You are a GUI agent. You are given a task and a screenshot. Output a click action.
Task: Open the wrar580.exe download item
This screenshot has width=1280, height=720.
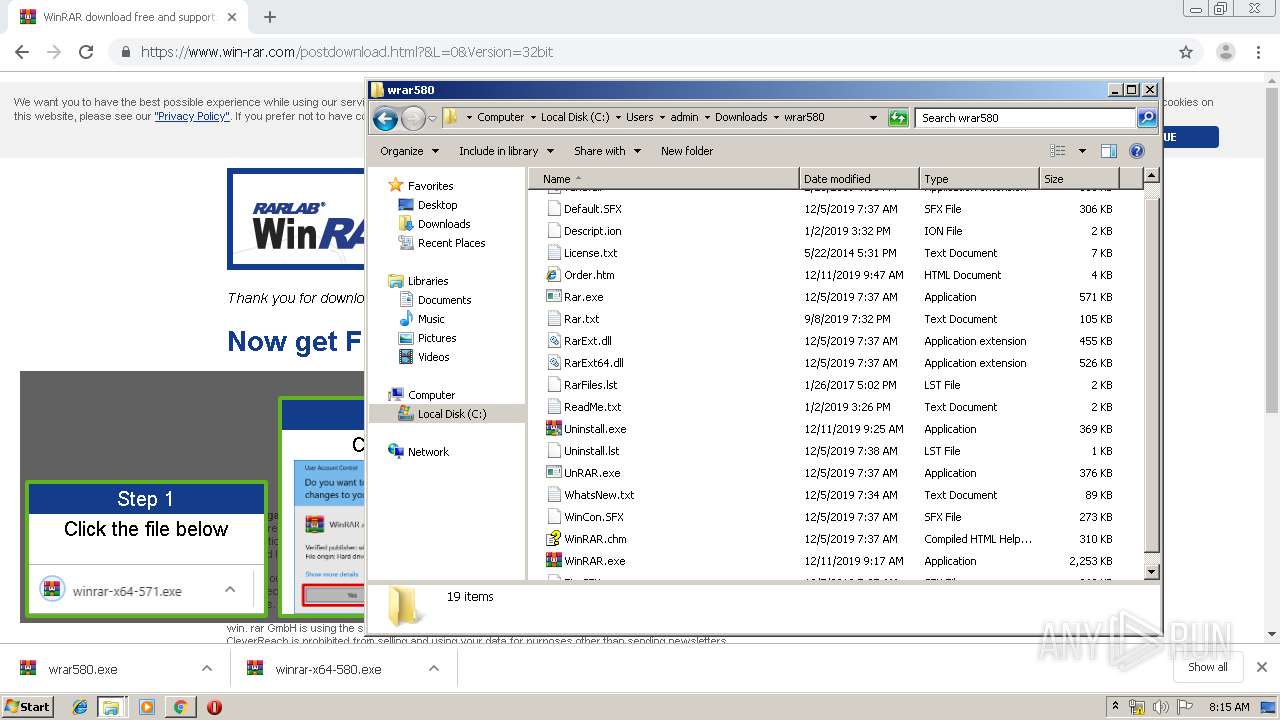pos(83,669)
